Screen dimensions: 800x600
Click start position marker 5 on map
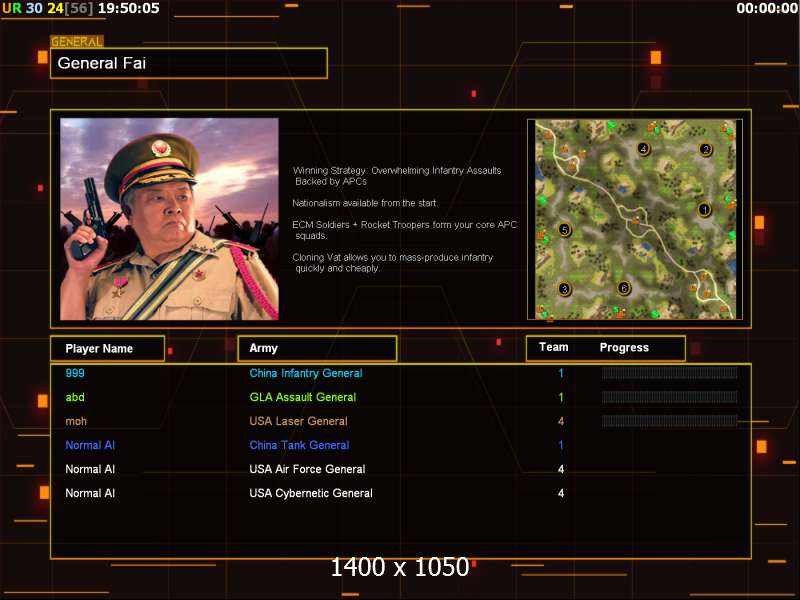click(564, 230)
